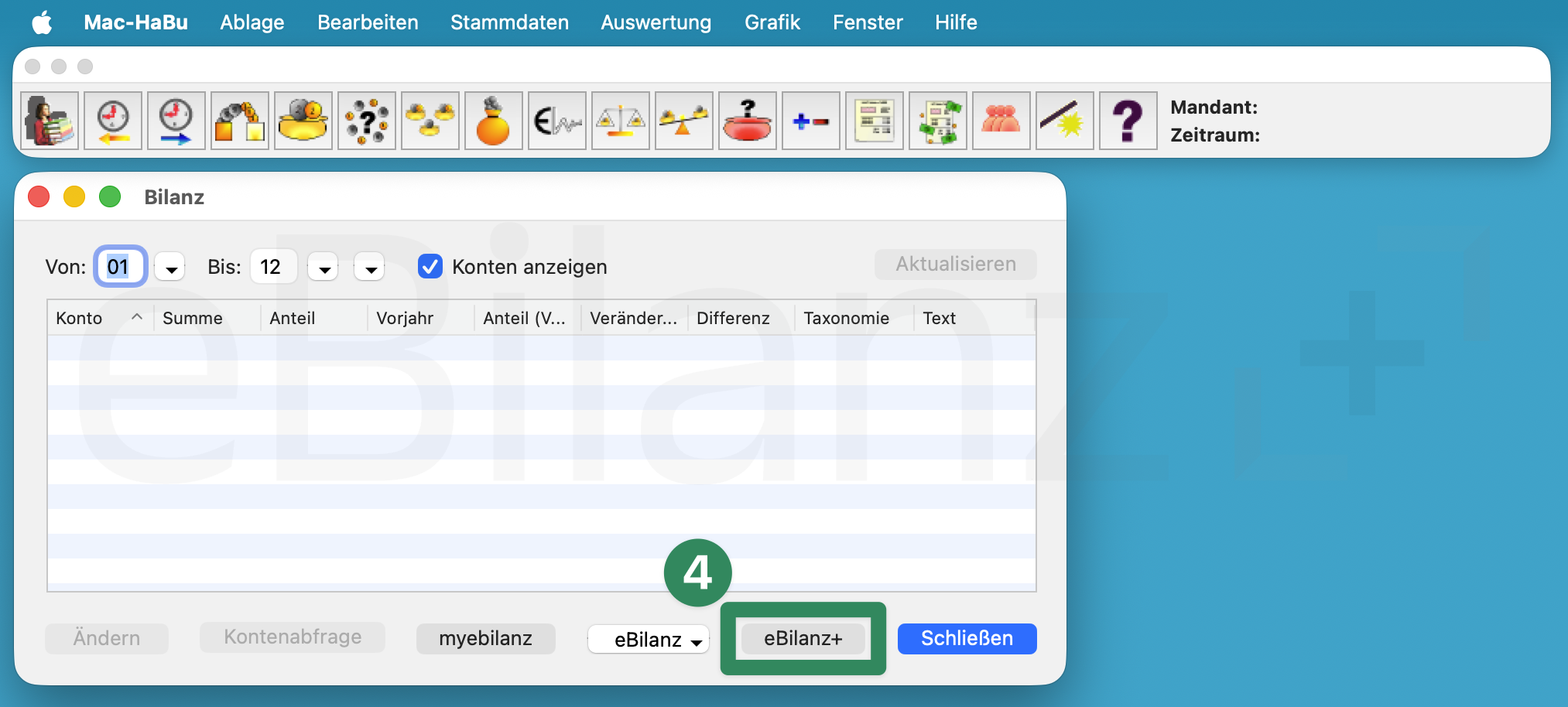Click the clock with blue right arrow icon
Image resolution: width=1568 pixels, height=707 pixels.
coord(176,121)
